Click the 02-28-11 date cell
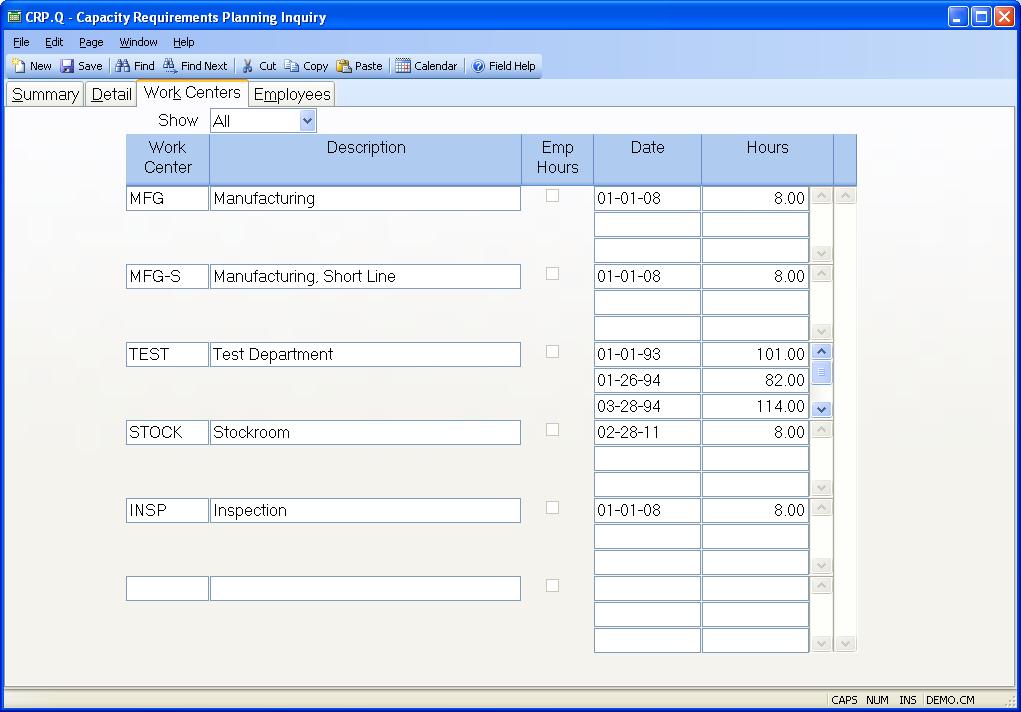The image size is (1021, 712). click(x=647, y=433)
